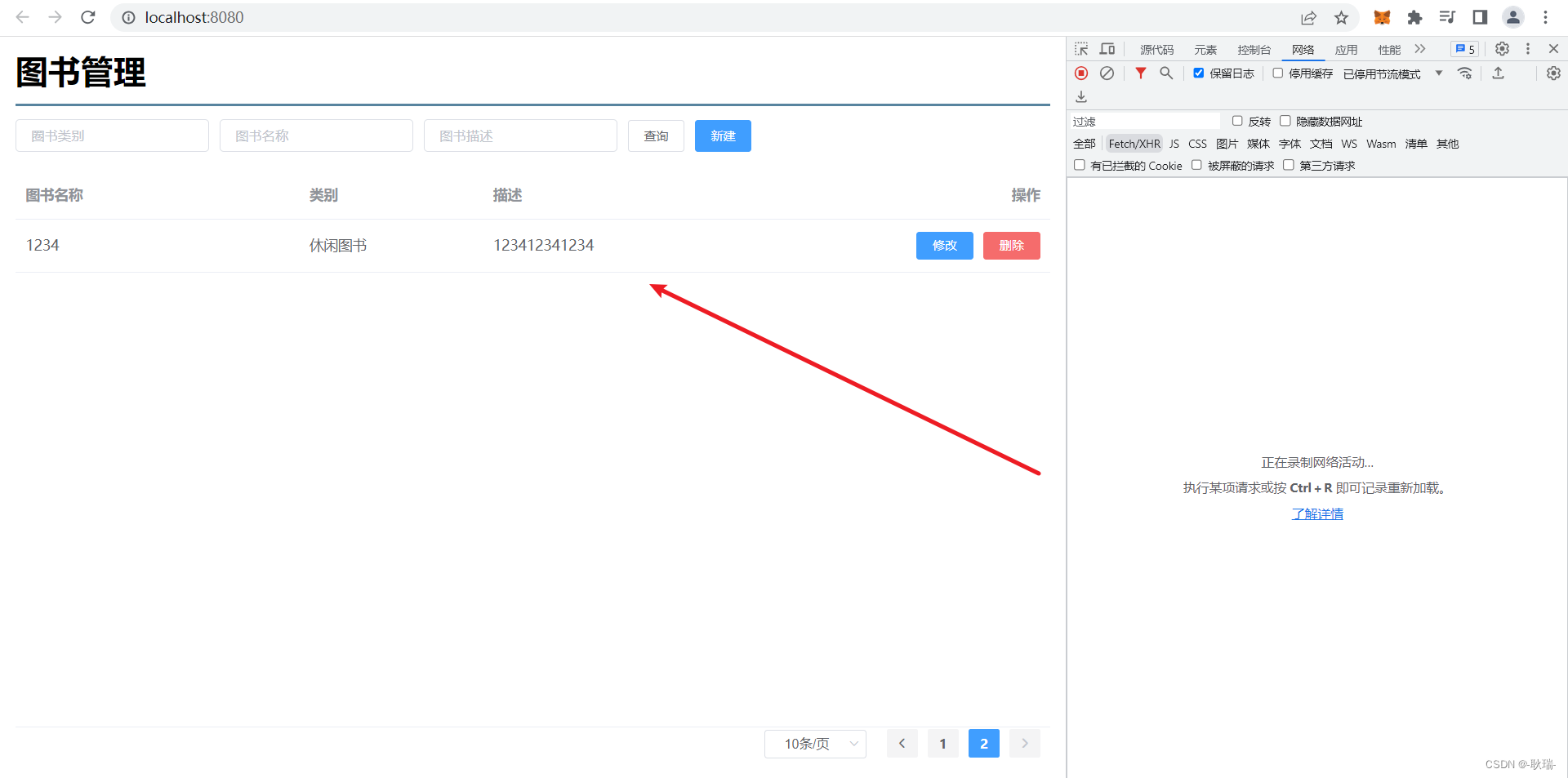Select pagination page 2
Viewport: 1568px width, 778px height.
[984, 744]
